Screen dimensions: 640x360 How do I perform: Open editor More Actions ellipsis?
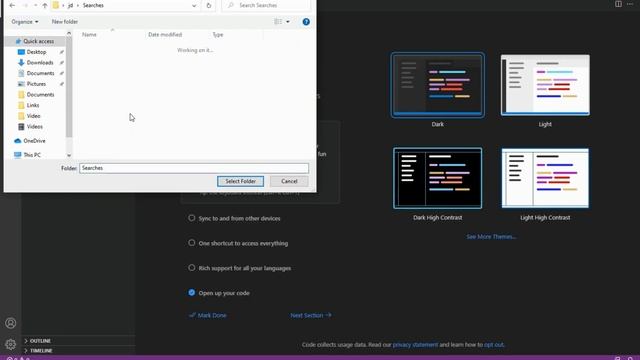click(630, 4)
